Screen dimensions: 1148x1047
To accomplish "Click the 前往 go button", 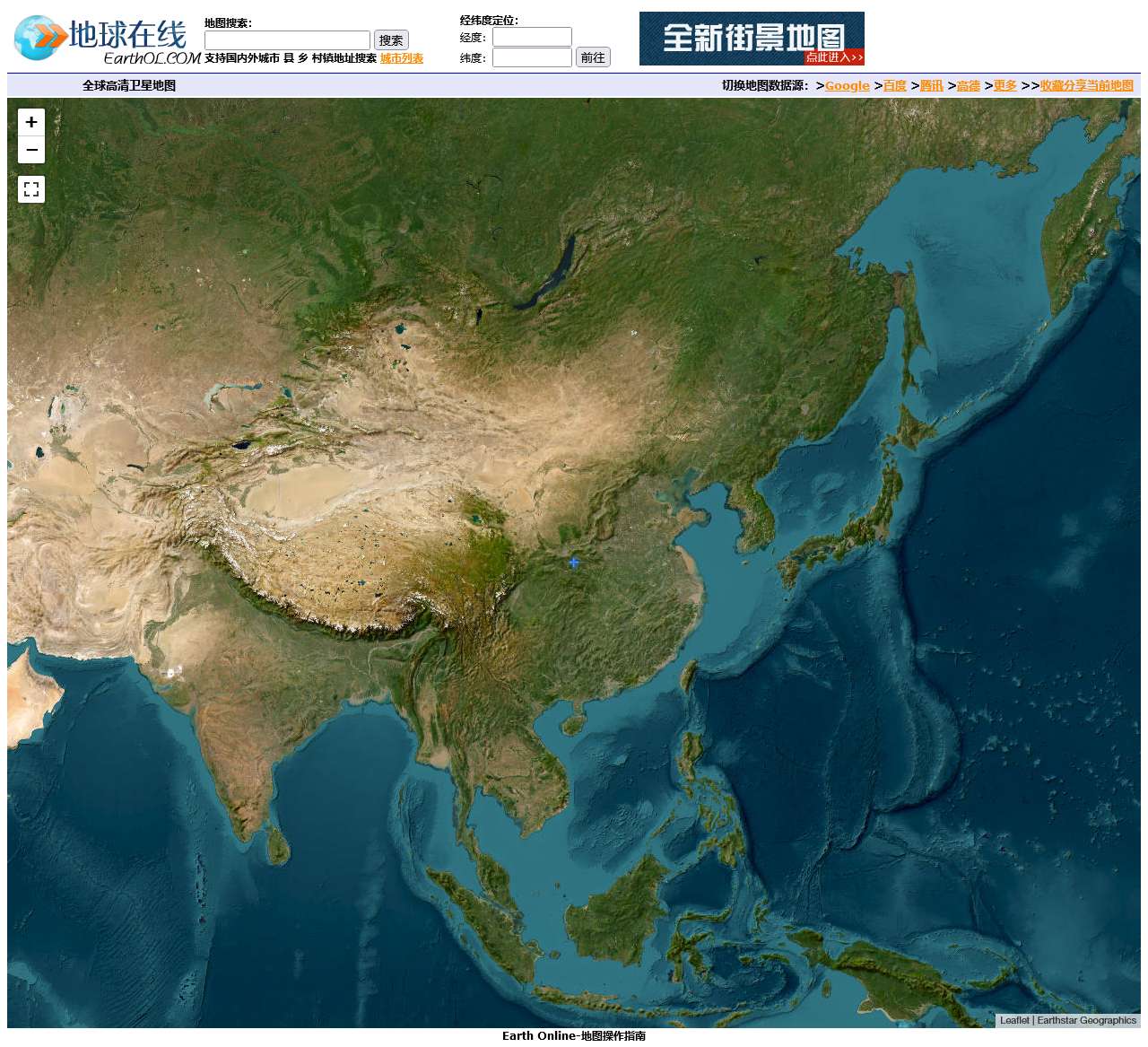I will point(593,57).
